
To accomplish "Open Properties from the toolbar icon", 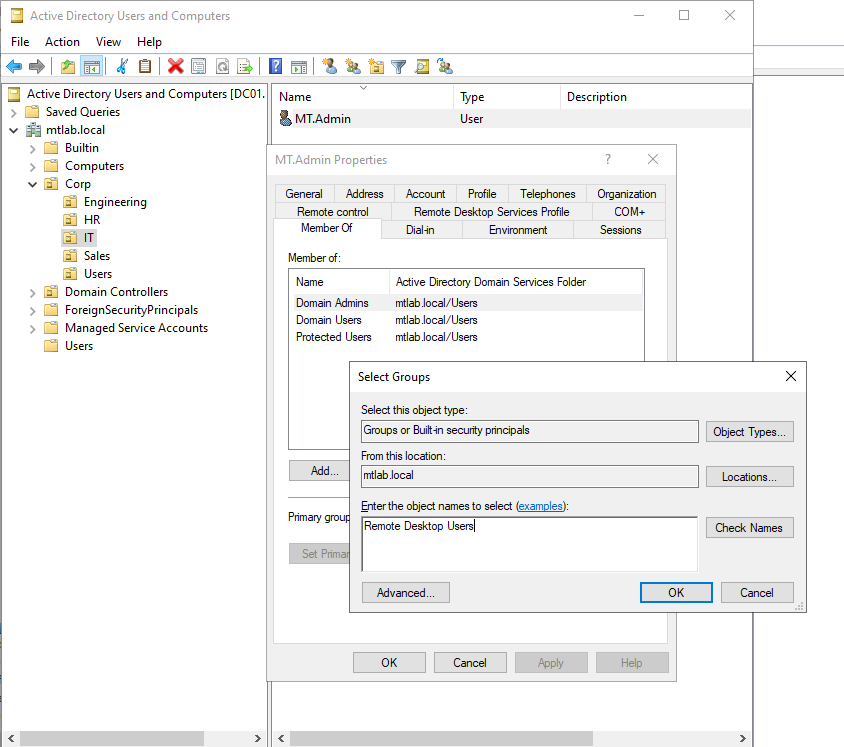I will point(199,67).
